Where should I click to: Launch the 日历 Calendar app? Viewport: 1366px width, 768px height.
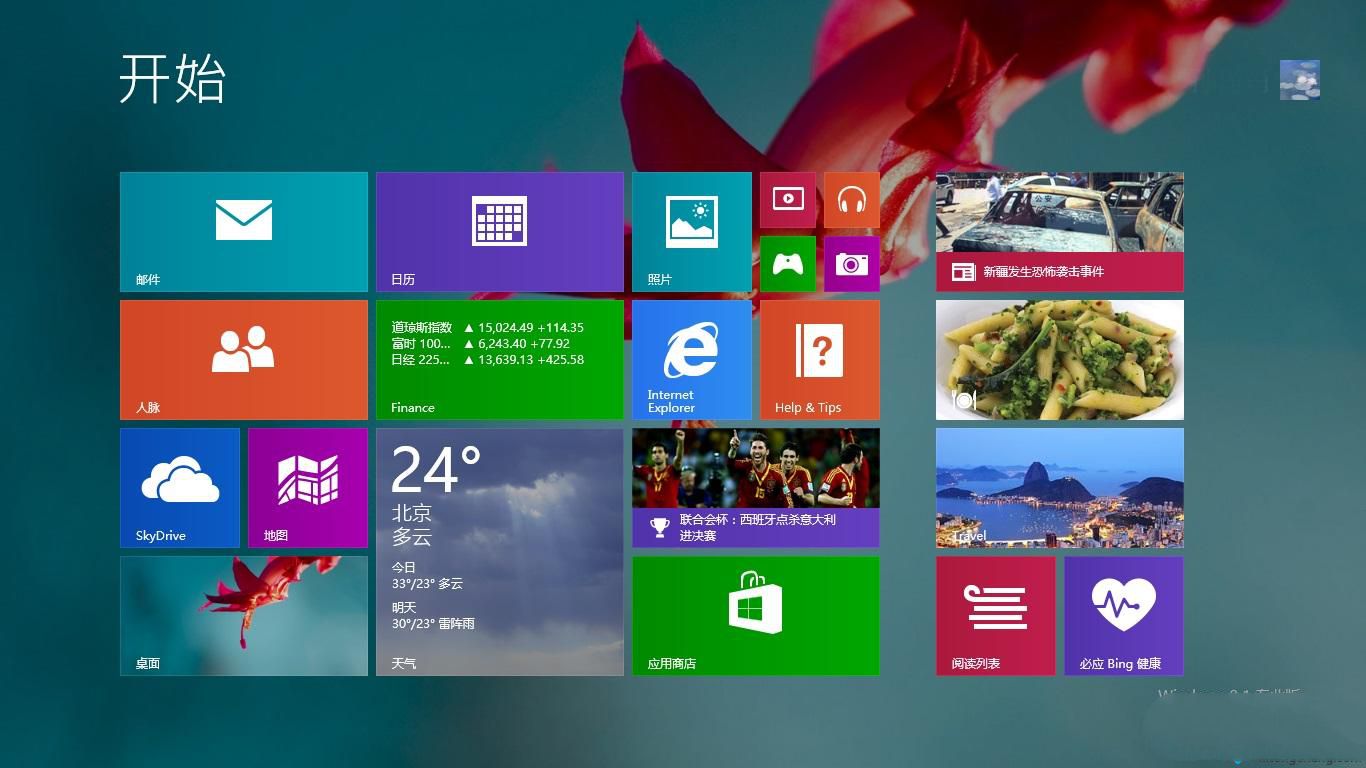coord(500,231)
